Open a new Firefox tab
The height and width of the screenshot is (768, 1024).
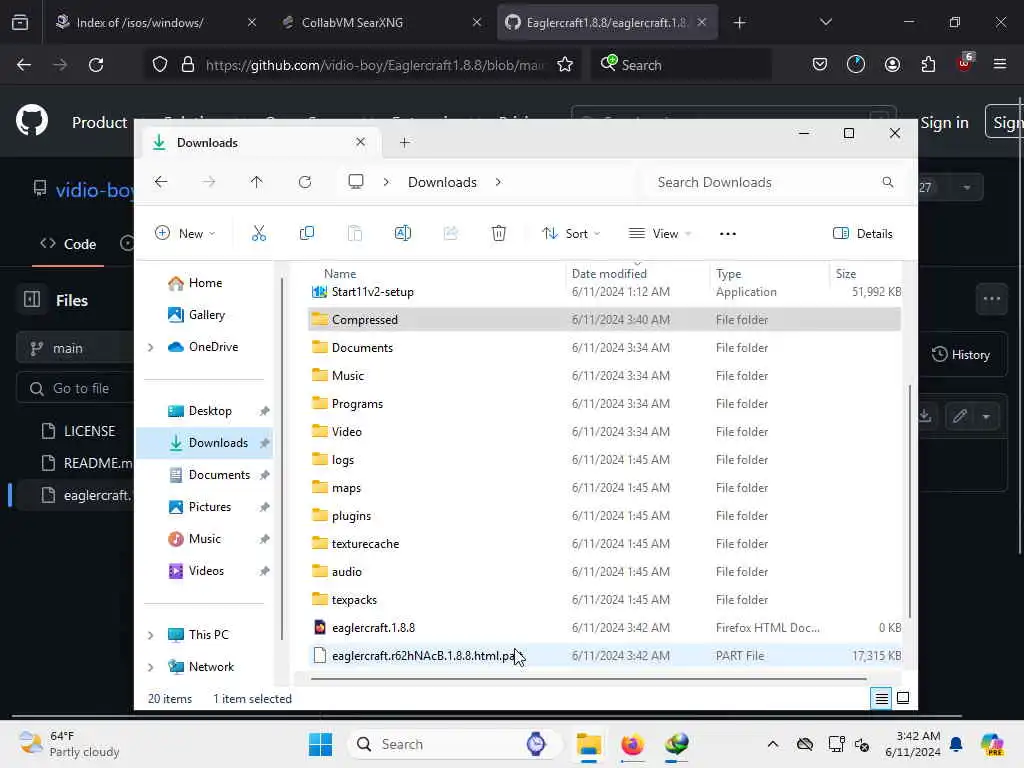pos(739,23)
